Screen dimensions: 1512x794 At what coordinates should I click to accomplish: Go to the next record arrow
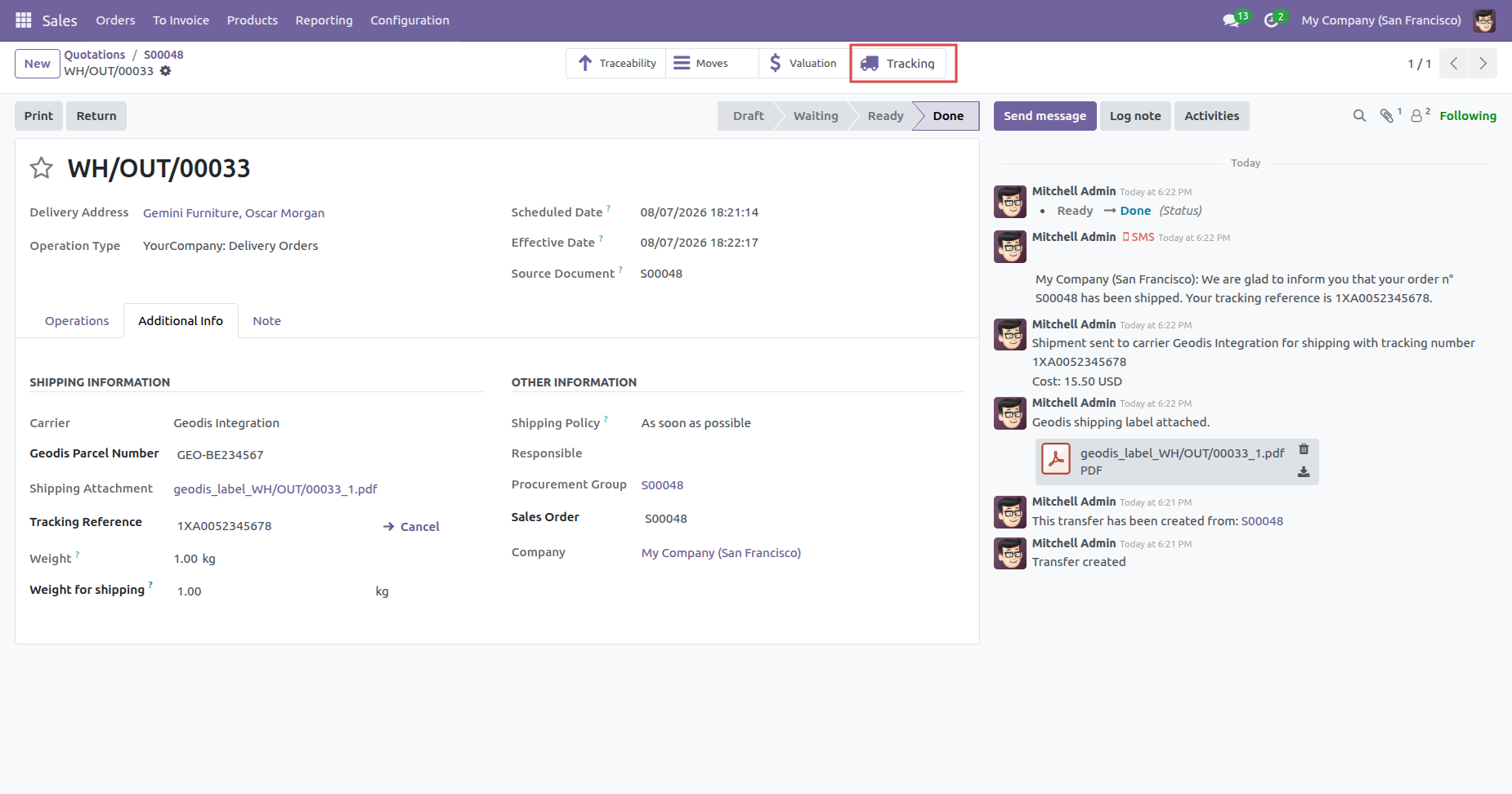pyautogui.click(x=1483, y=64)
